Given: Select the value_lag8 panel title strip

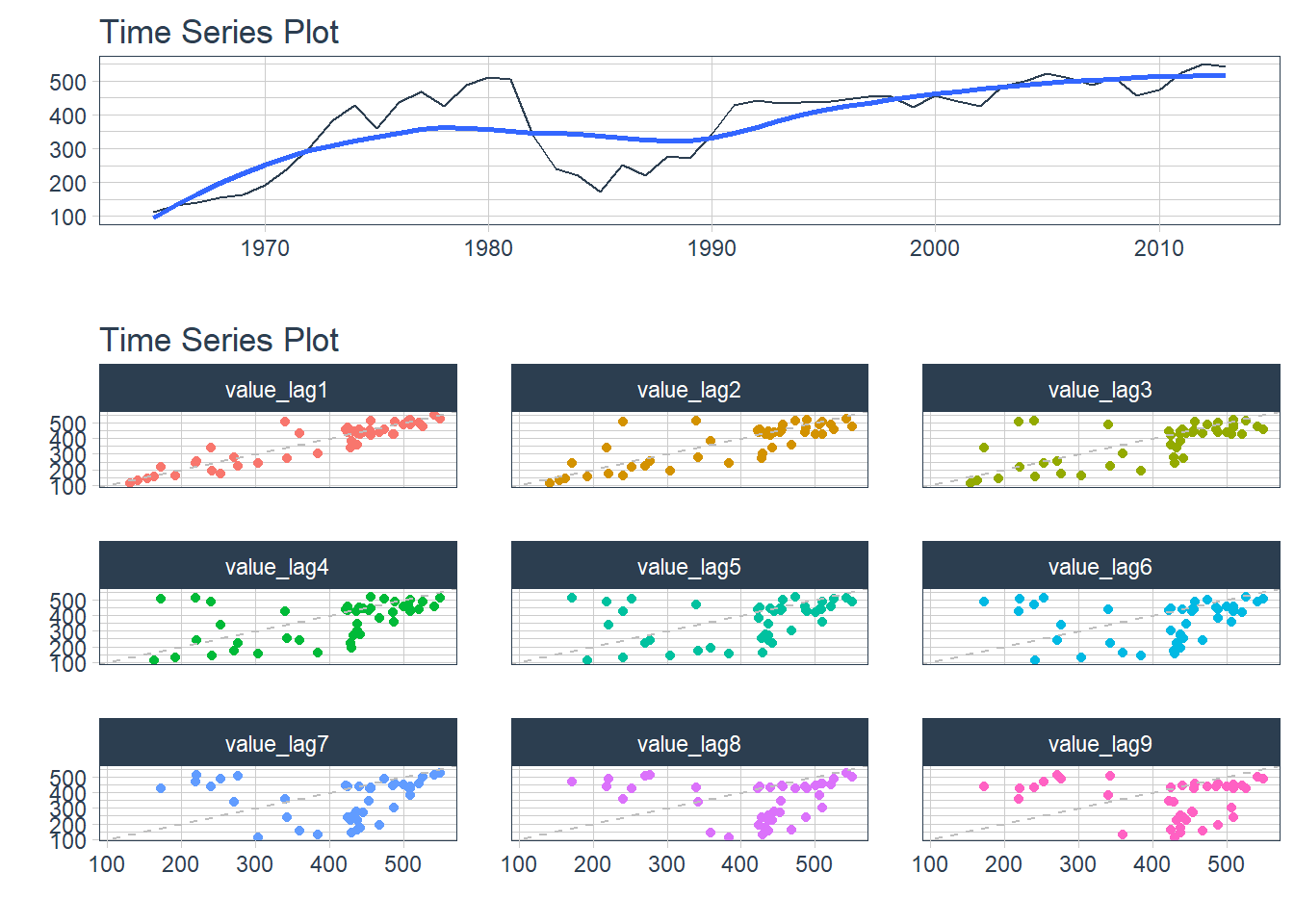Looking at the screenshot, I should pos(689,743).
